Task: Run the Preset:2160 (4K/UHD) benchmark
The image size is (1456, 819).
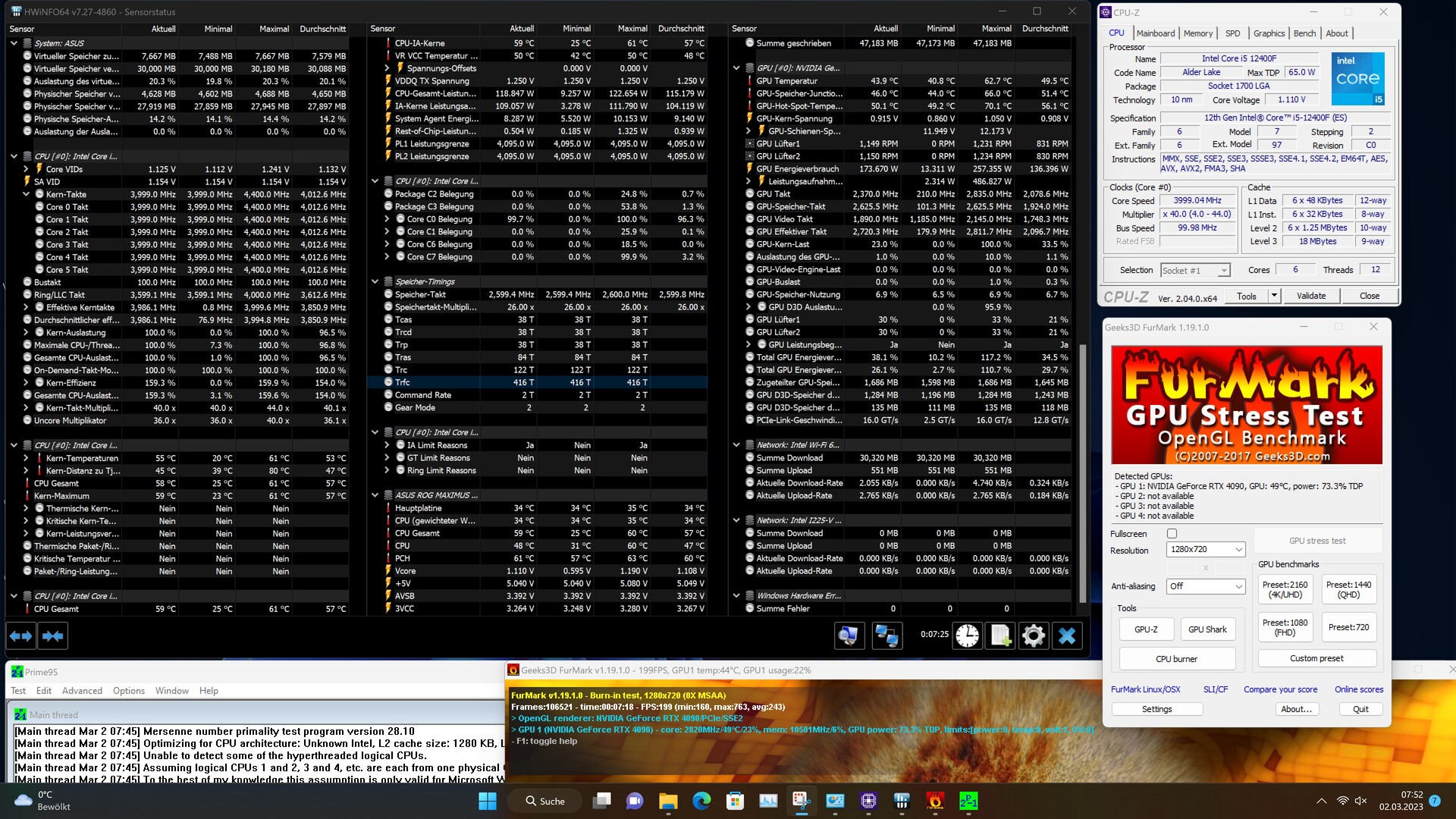Action: coord(1285,590)
